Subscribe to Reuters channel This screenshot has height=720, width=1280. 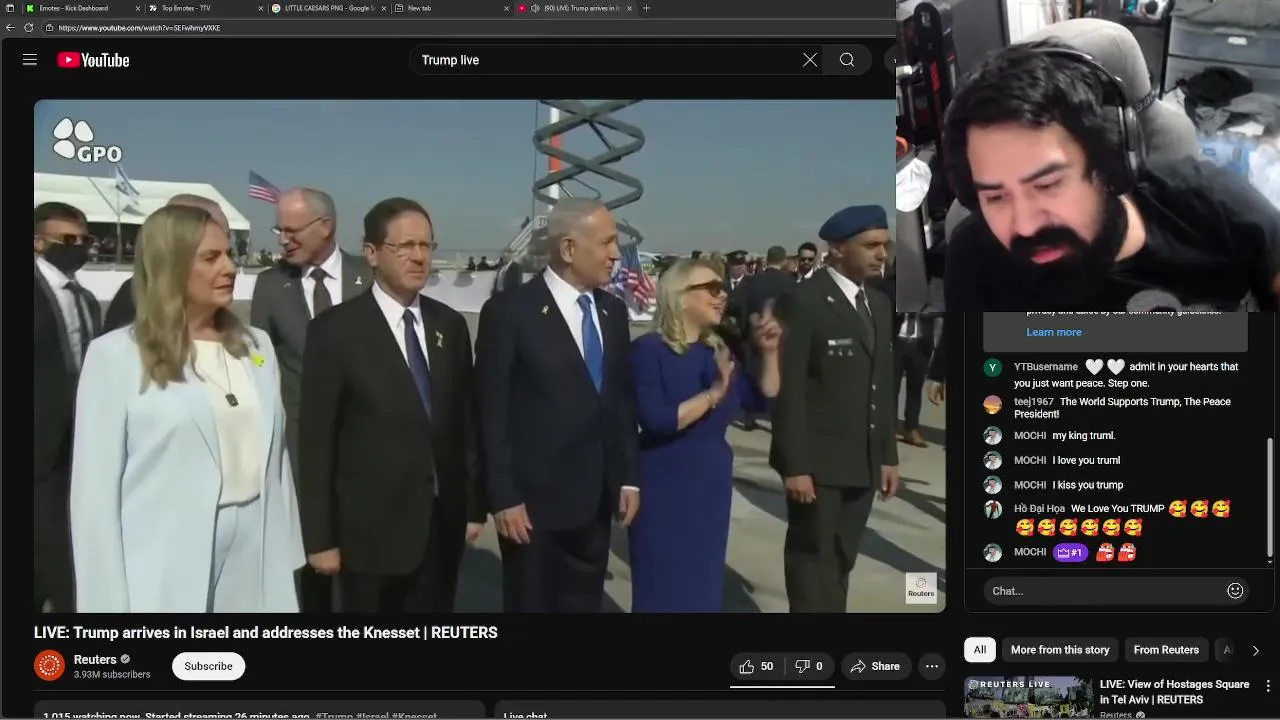coord(208,666)
